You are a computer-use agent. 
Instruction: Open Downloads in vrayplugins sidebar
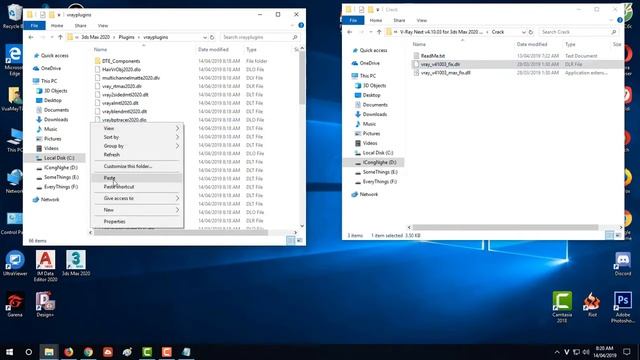56,120
